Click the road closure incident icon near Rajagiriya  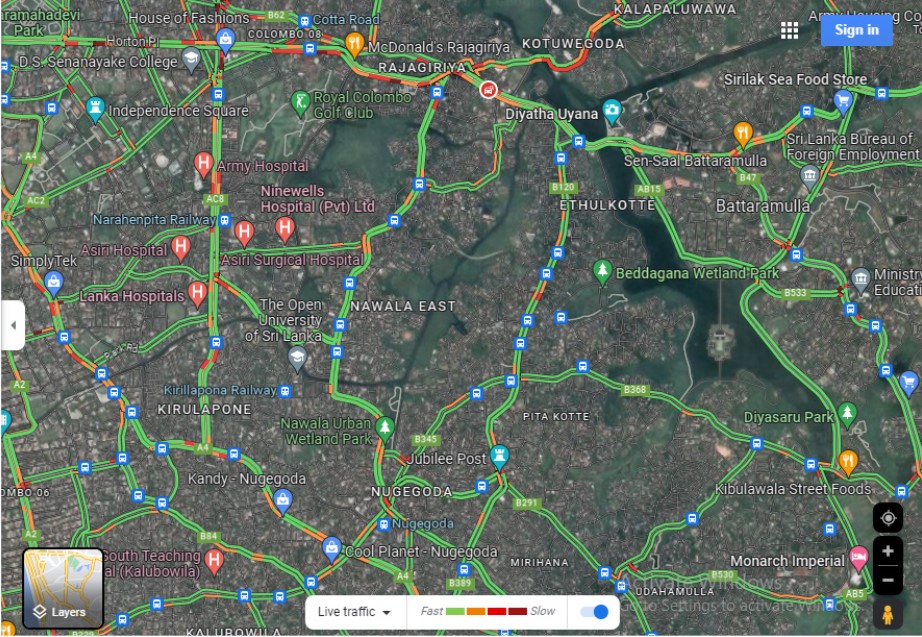[487, 90]
